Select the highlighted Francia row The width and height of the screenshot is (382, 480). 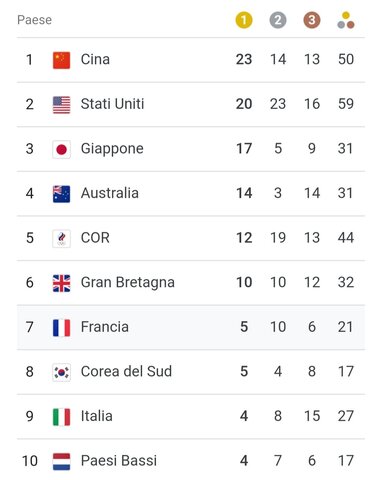pyautogui.click(x=191, y=327)
